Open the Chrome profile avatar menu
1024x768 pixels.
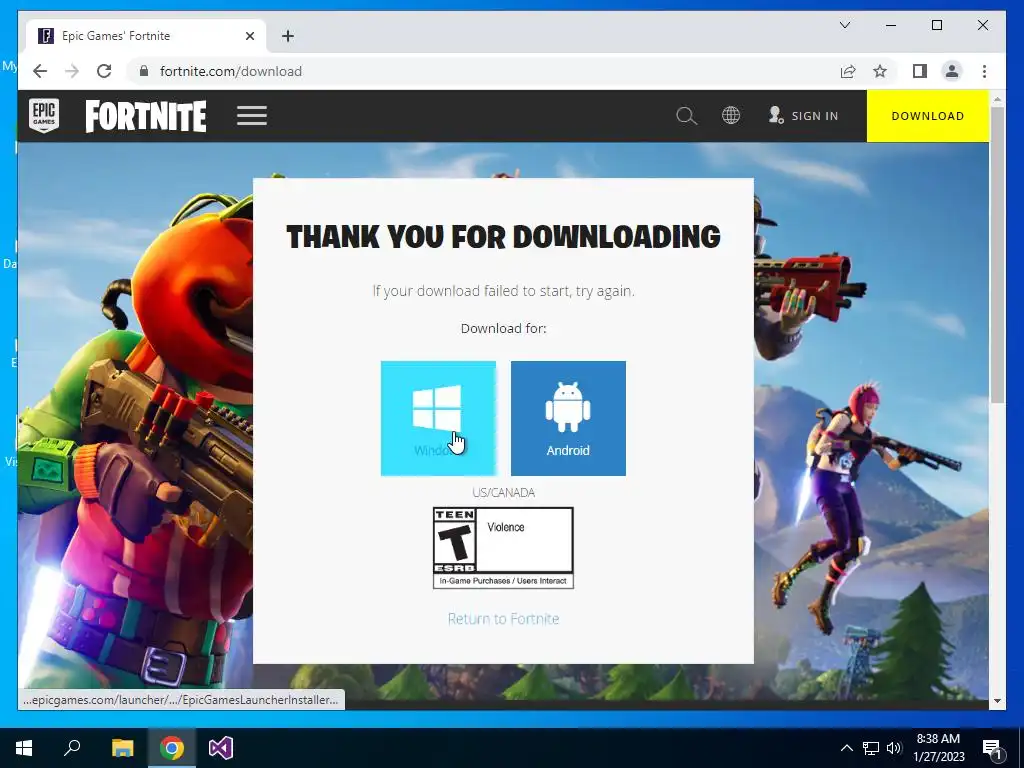pyautogui.click(x=952, y=71)
